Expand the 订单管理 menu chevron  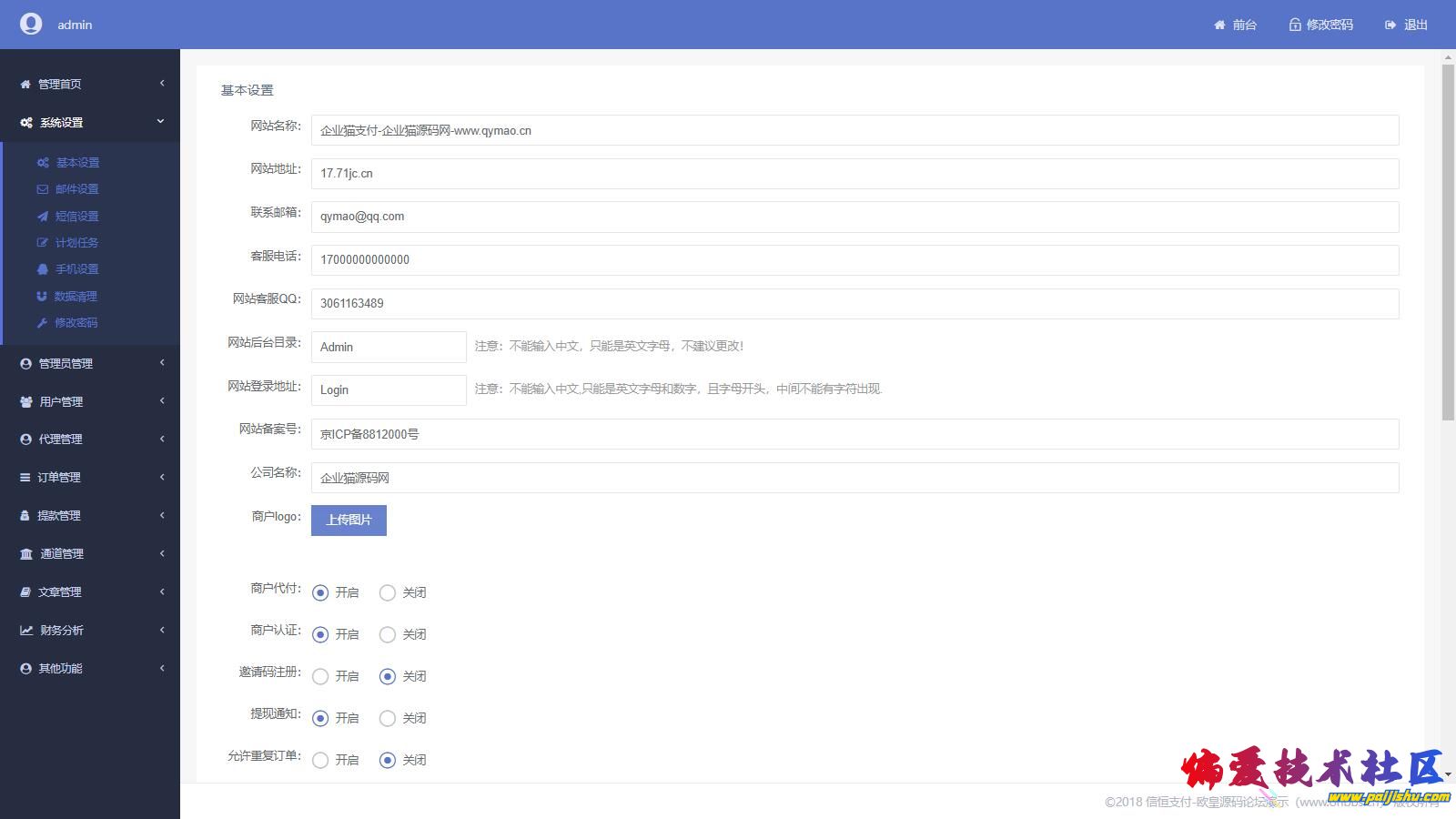[162, 477]
